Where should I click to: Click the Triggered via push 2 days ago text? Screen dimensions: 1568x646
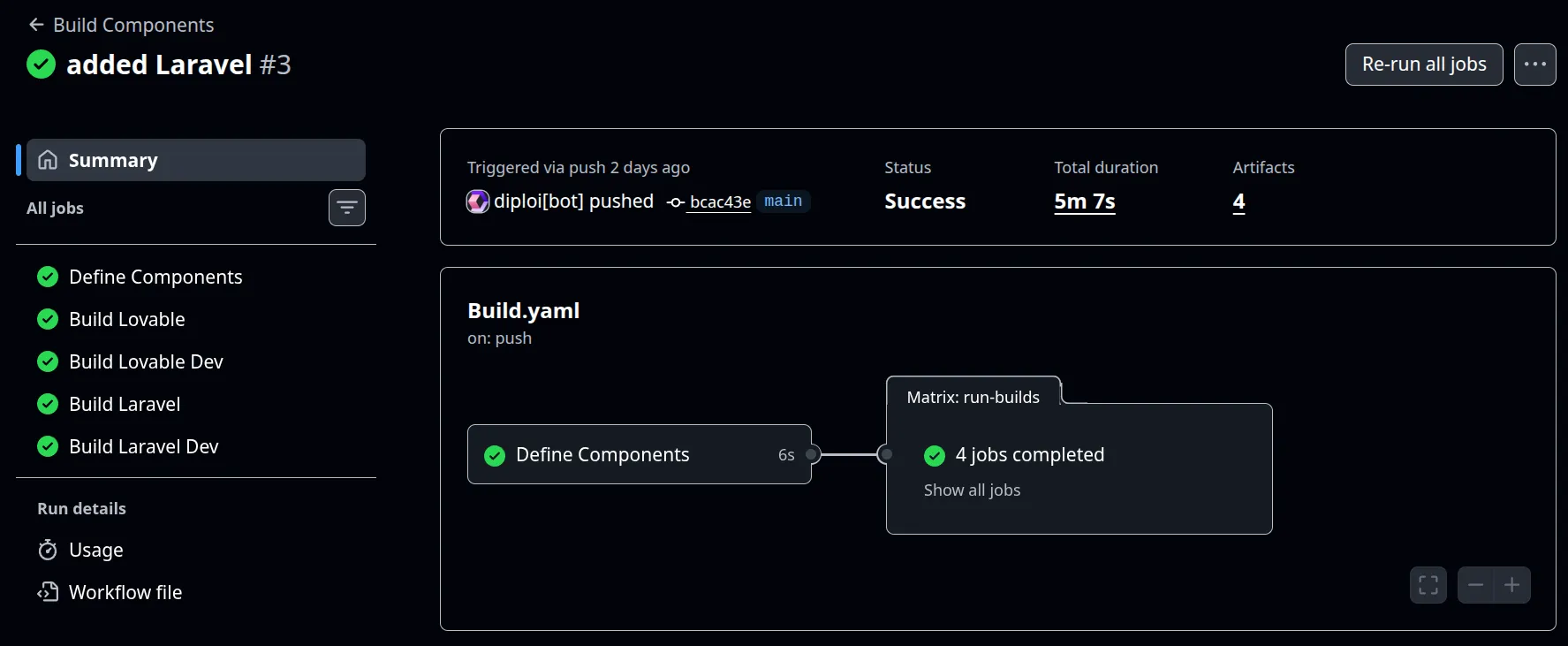tap(579, 167)
